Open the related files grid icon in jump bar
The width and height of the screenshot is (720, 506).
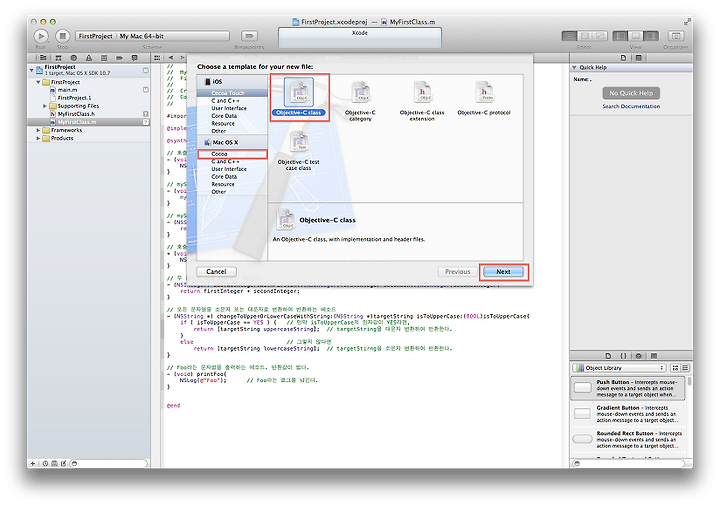(157, 58)
